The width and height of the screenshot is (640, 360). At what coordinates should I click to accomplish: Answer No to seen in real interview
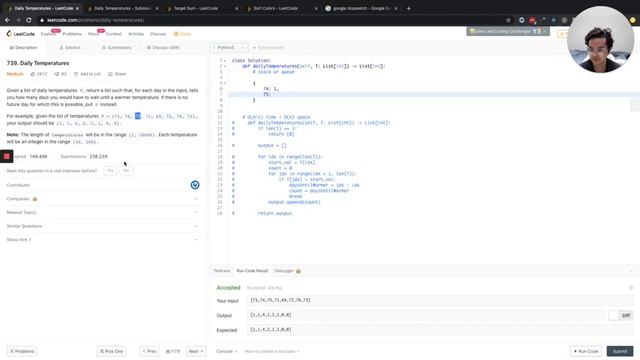point(126,171)
